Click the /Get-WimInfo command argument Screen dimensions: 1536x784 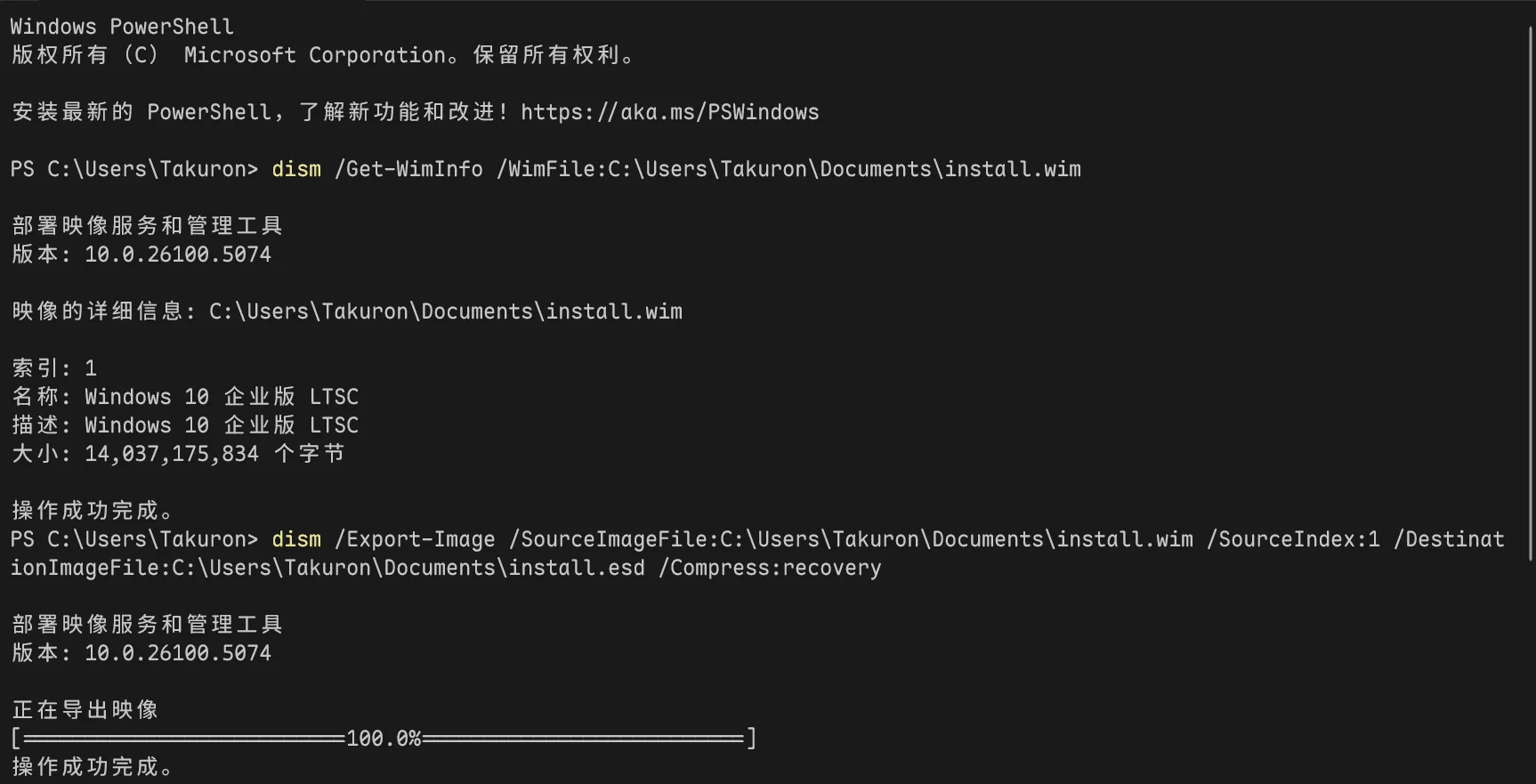click(x=408, y=169)
